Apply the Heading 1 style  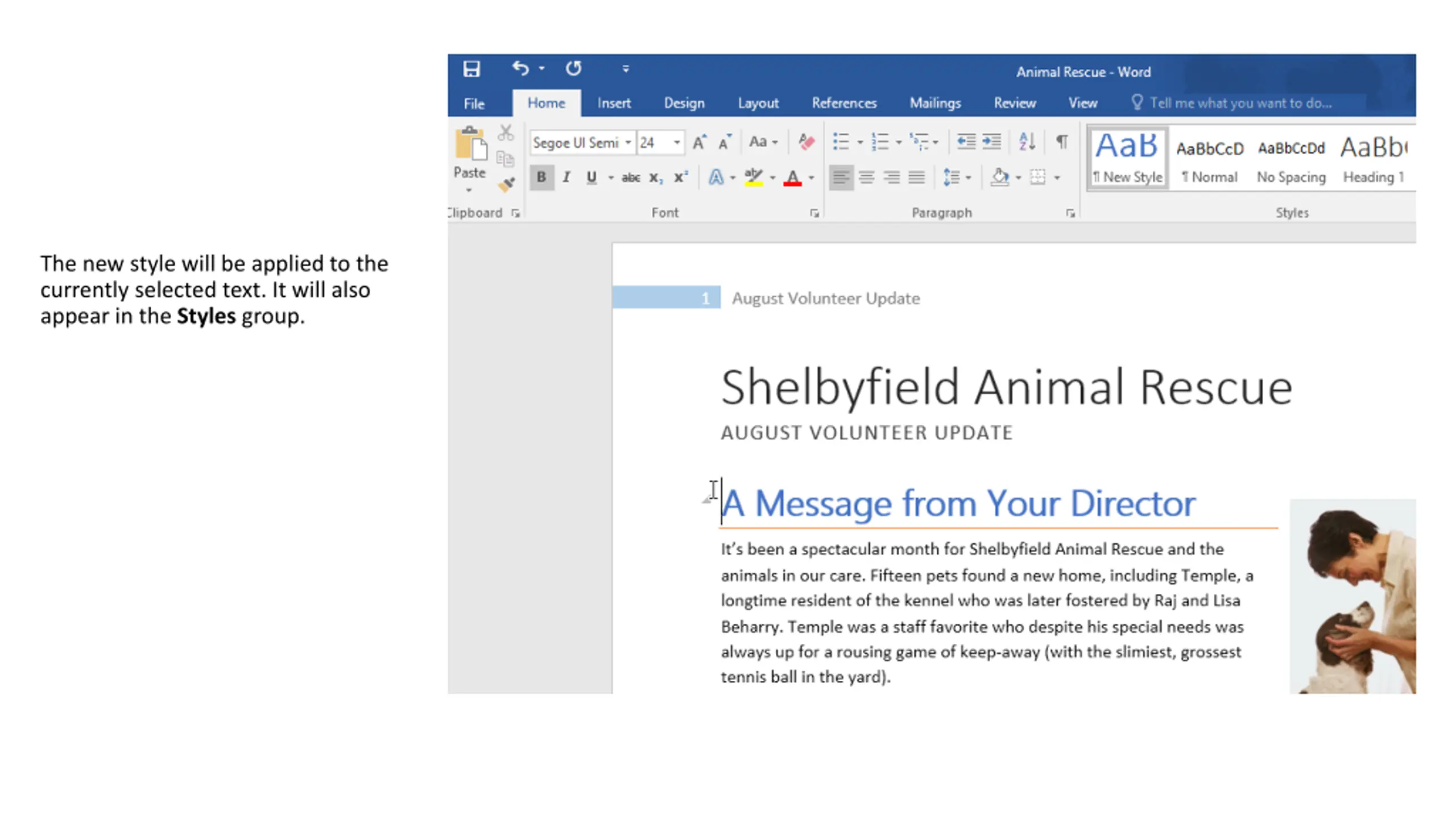[x=1374, y=158]
